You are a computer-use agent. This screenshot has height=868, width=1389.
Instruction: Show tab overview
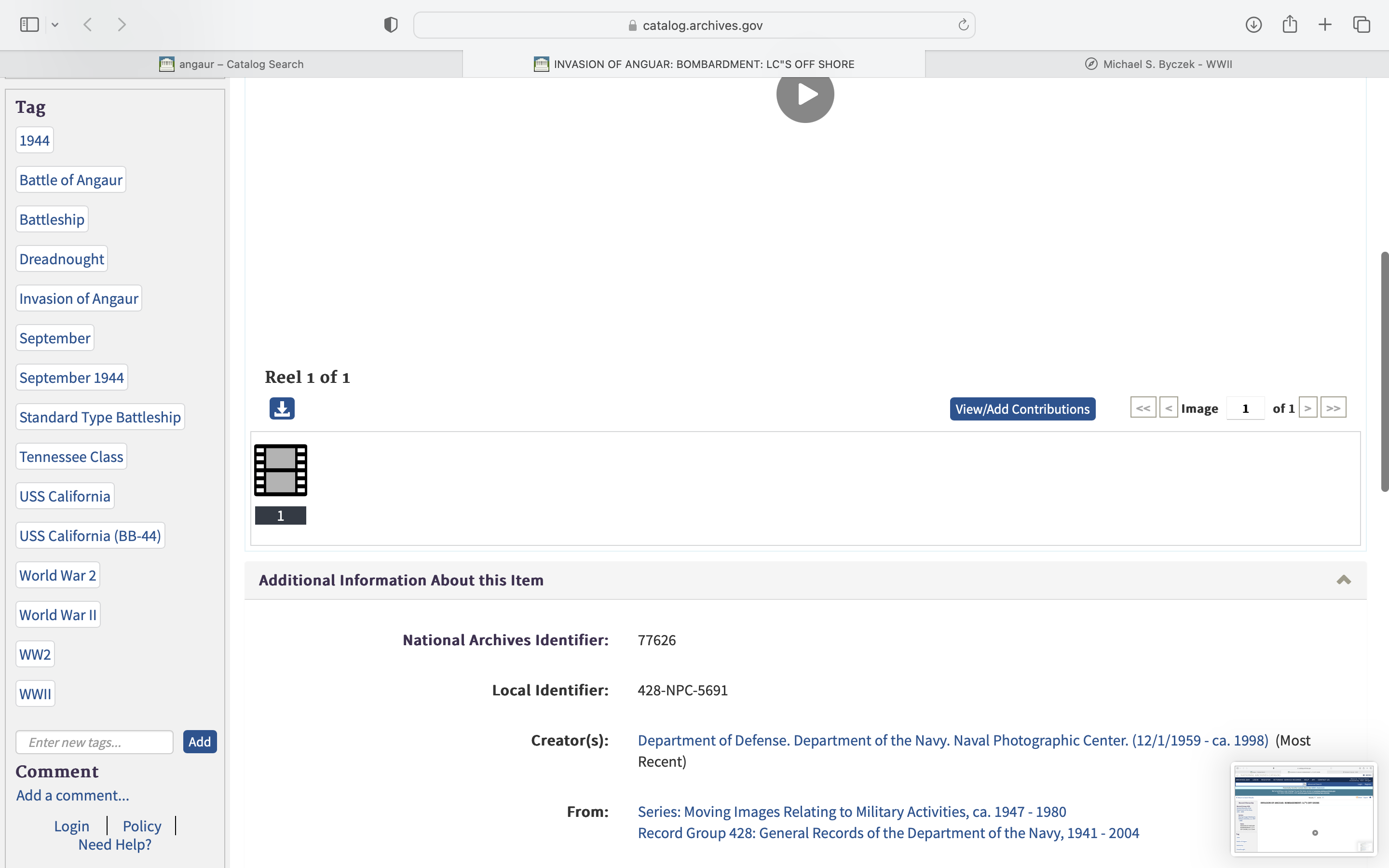coord(1362,25)
